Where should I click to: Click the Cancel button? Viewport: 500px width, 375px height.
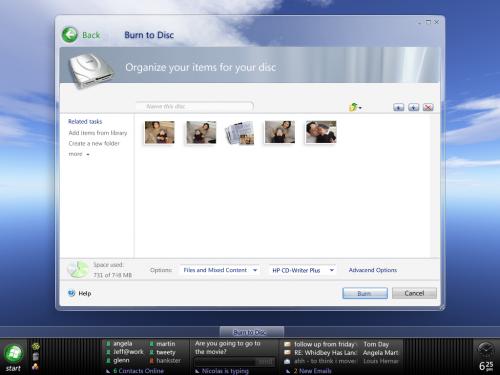[x=414, y=293]
